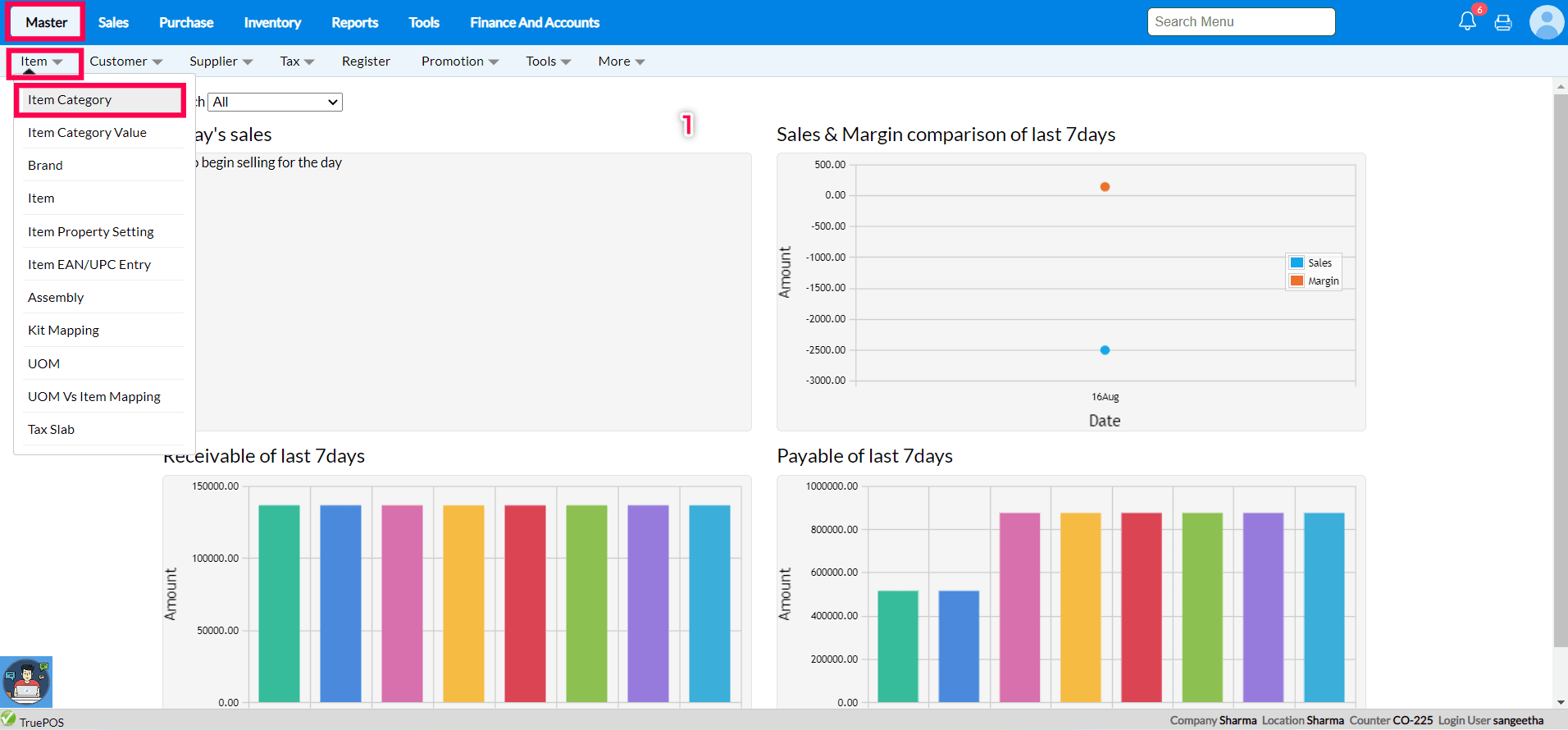Open Kit Mapping from Item menu
This screenshot has height=730, width=1568.
63,331
